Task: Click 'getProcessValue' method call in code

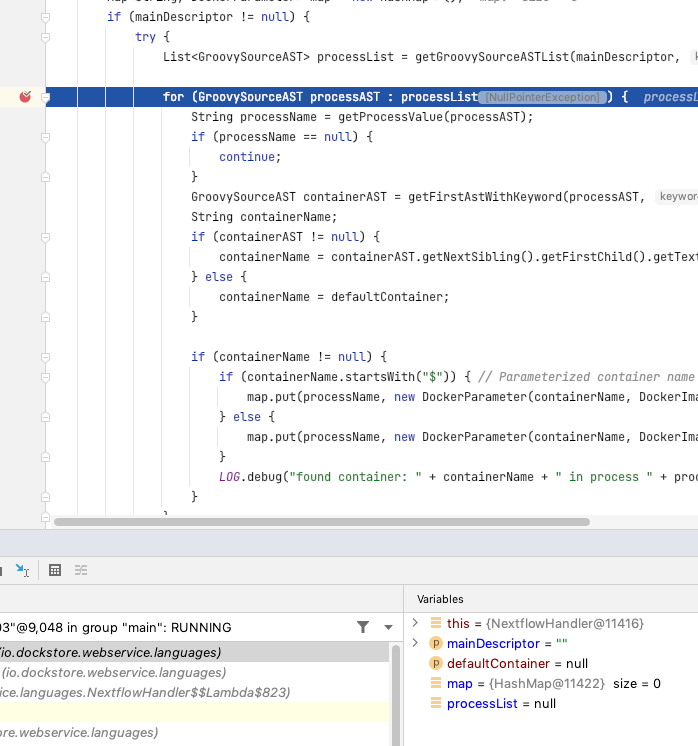Action: click(391, 117)
